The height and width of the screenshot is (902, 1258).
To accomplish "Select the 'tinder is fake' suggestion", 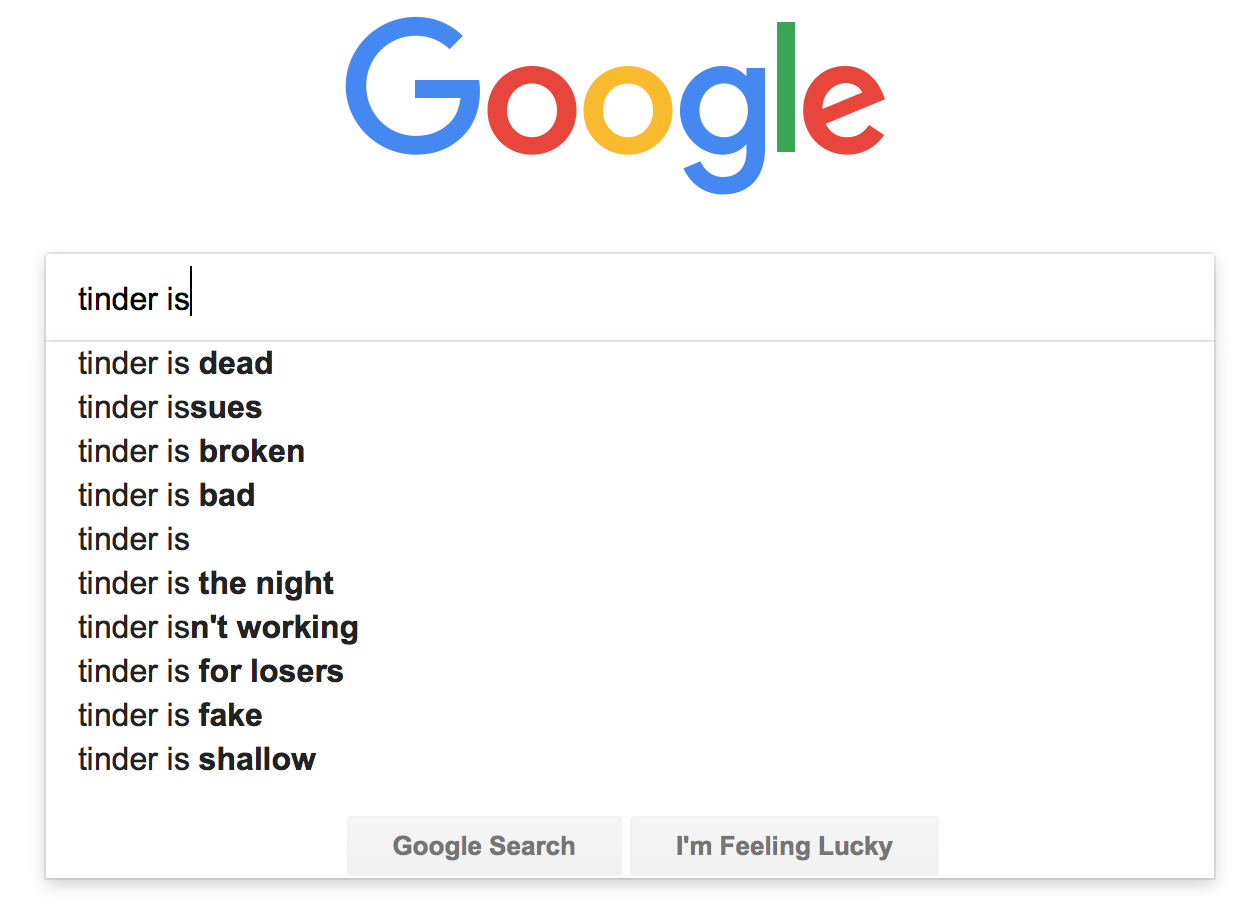I will pyautogui.click(x=170, y=715).
